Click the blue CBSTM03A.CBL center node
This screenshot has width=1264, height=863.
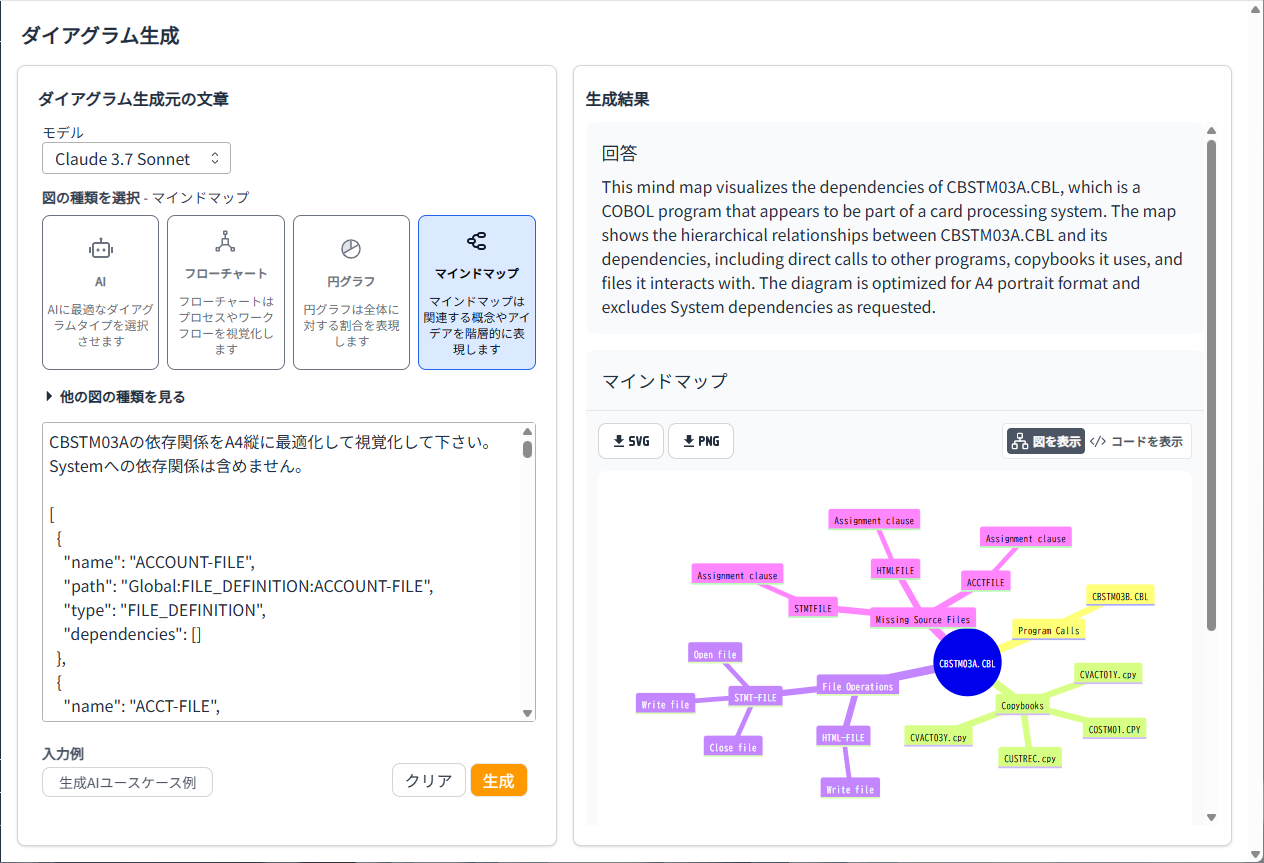pyautogui.click(x=967, y=662)
